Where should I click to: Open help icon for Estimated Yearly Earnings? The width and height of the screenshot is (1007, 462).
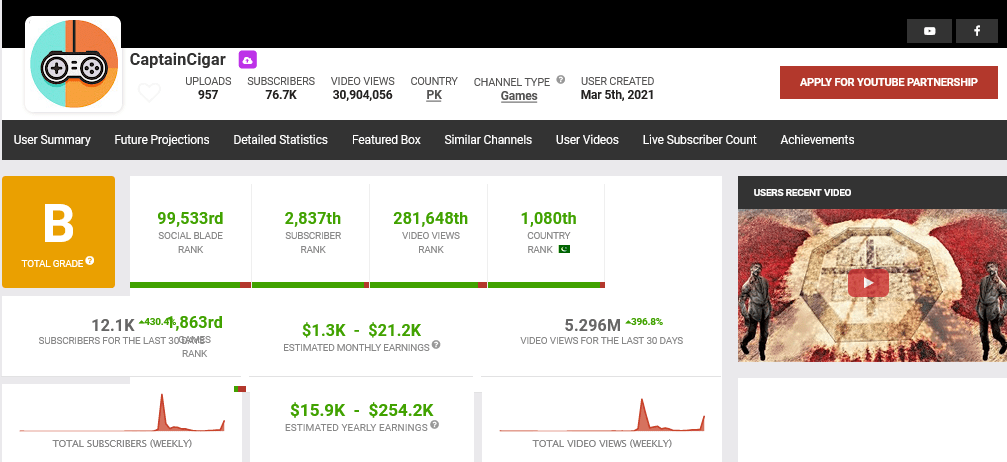click(435, 425)
